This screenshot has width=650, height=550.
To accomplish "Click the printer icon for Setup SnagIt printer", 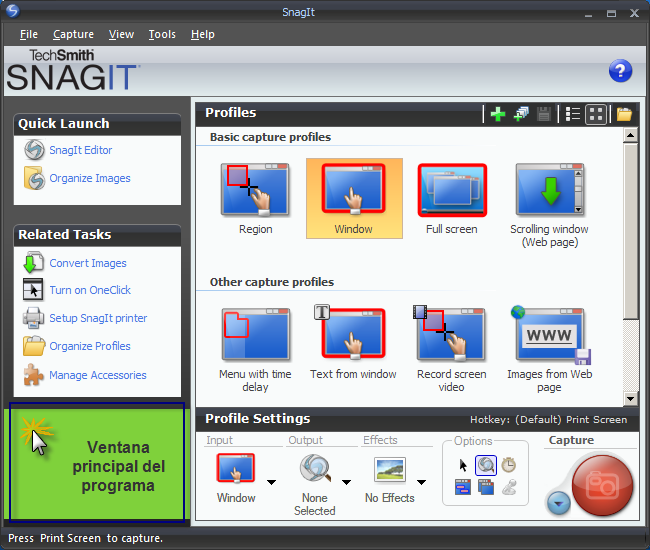I will (x=33, y=318).
